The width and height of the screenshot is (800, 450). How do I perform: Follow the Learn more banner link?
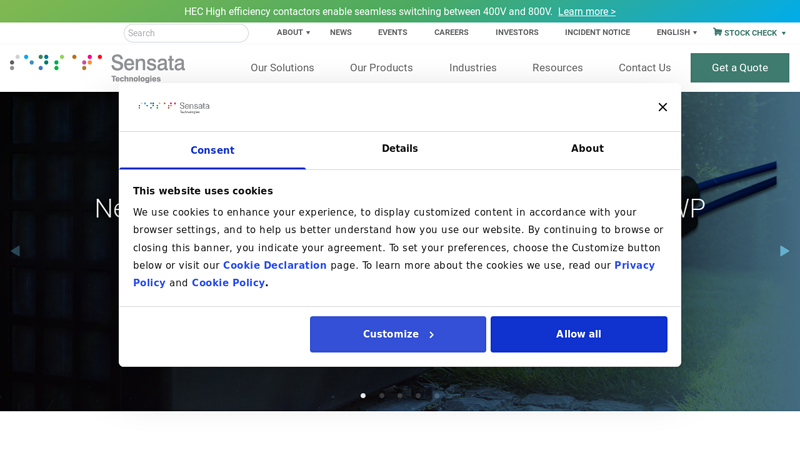tap(587, 11)
